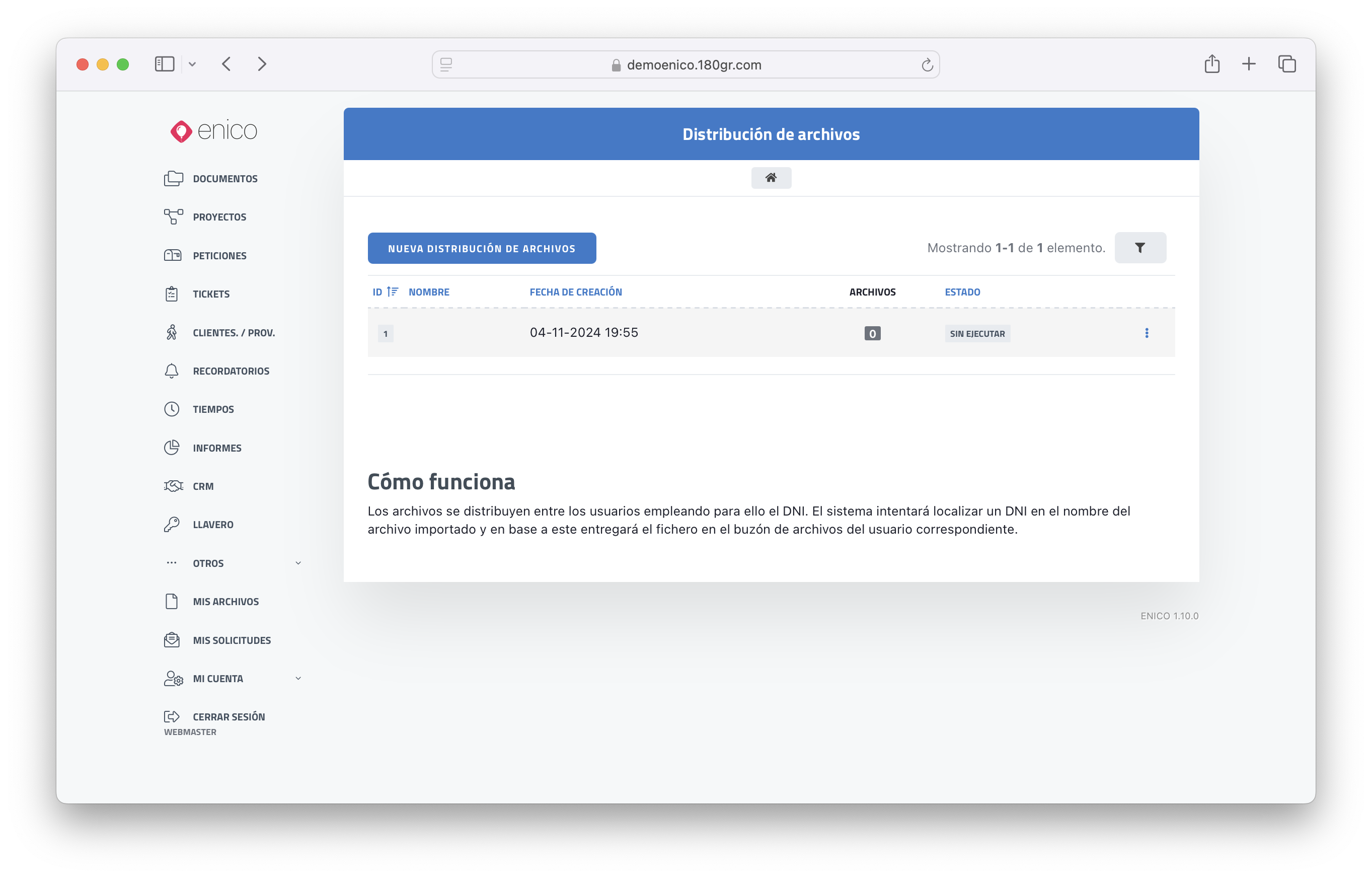Log out with Cerrar Sesión
The height and width of the screenshot is (878, 1372).
[x=228, y=717]
